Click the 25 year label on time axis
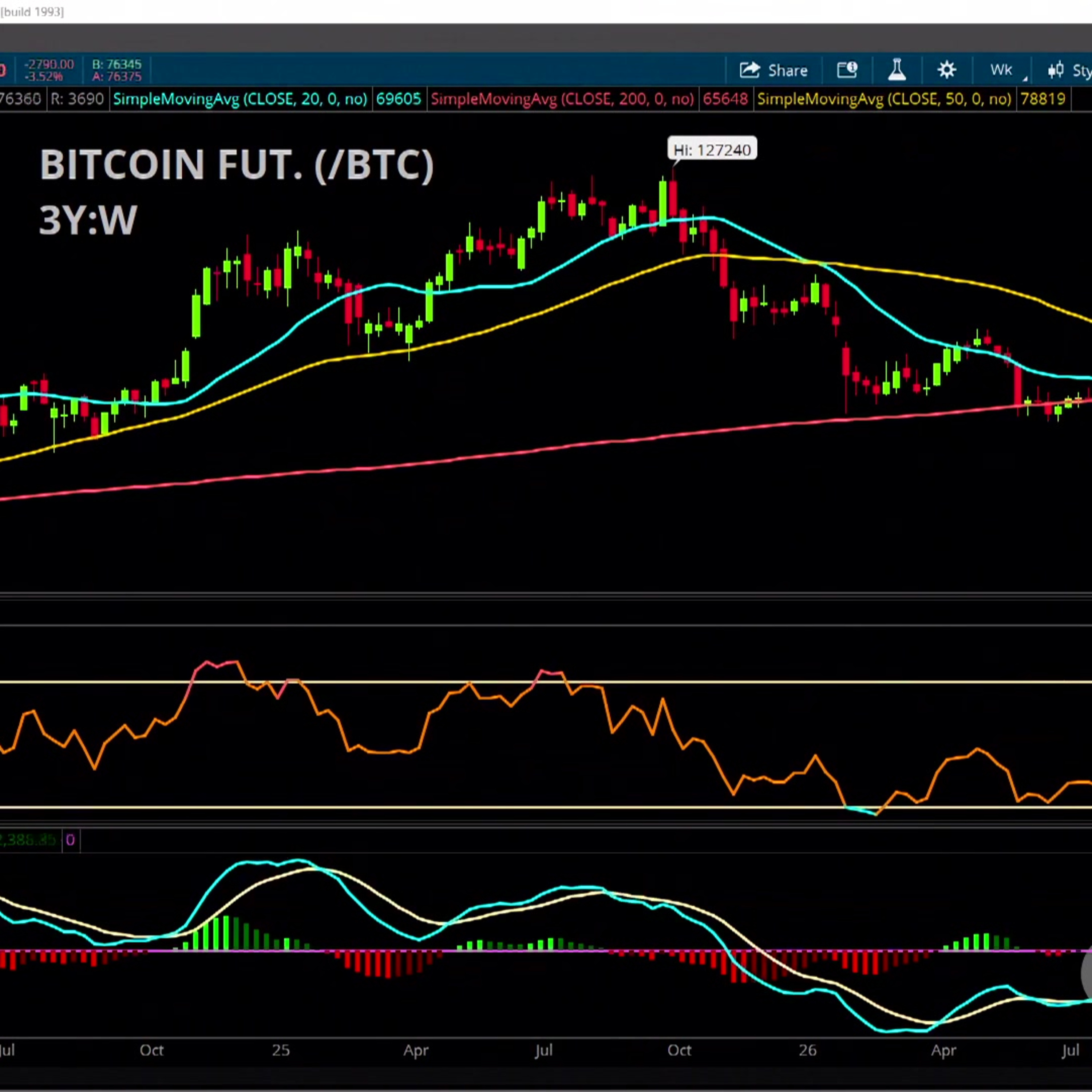This screenshot has height=1092, width=1092. (x=281, y=1050)
